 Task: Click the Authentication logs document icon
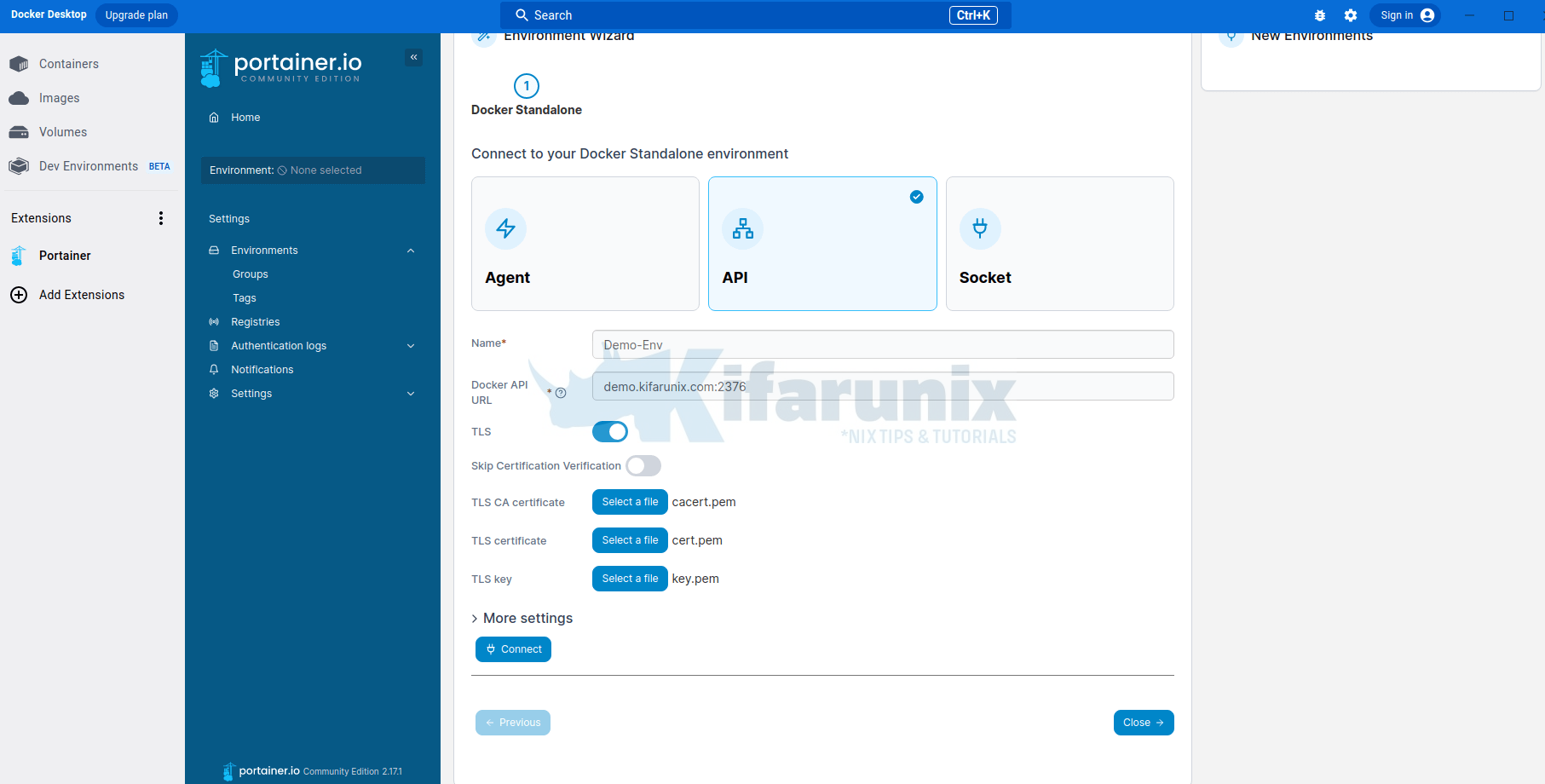(x=214, y=346)
